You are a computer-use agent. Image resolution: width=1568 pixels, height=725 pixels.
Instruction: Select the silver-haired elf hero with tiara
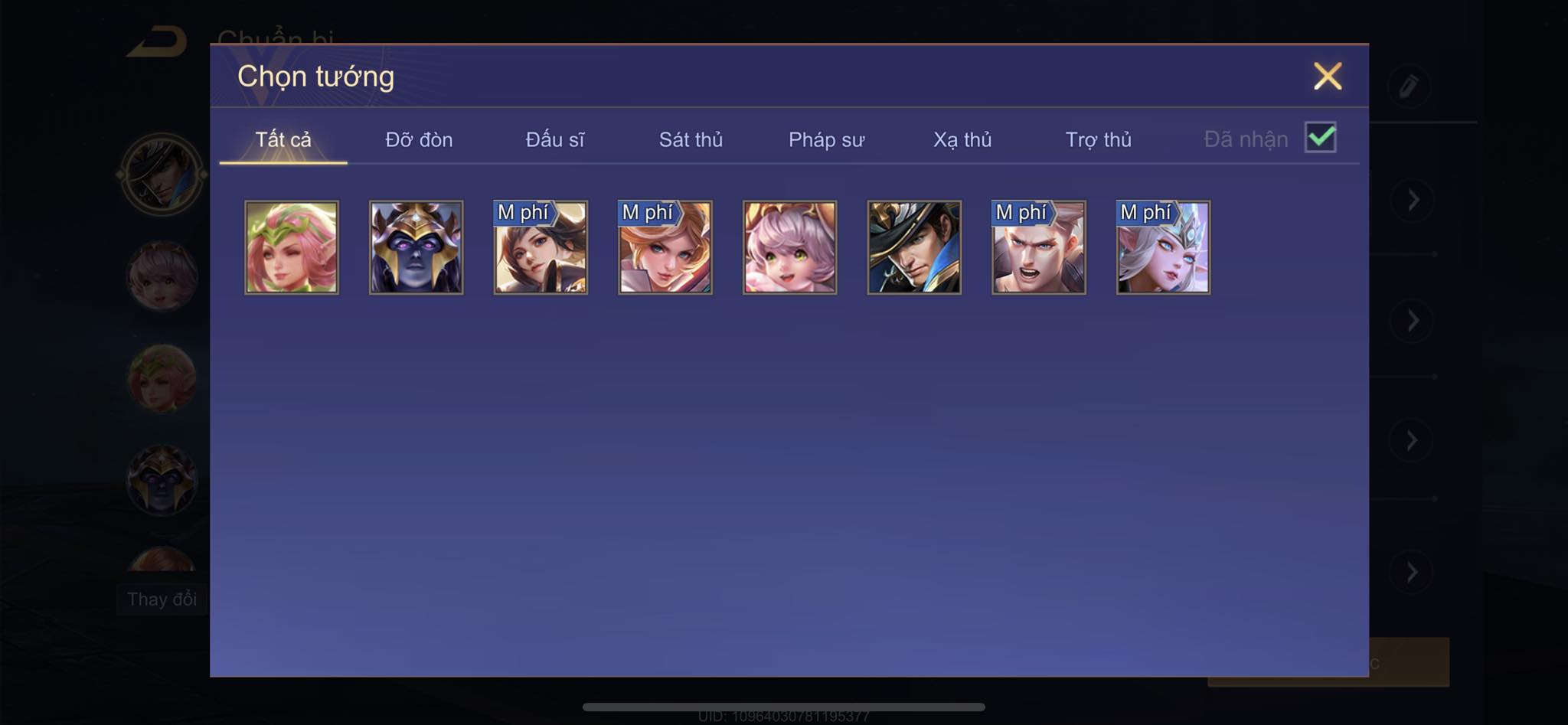(1163, 247)
